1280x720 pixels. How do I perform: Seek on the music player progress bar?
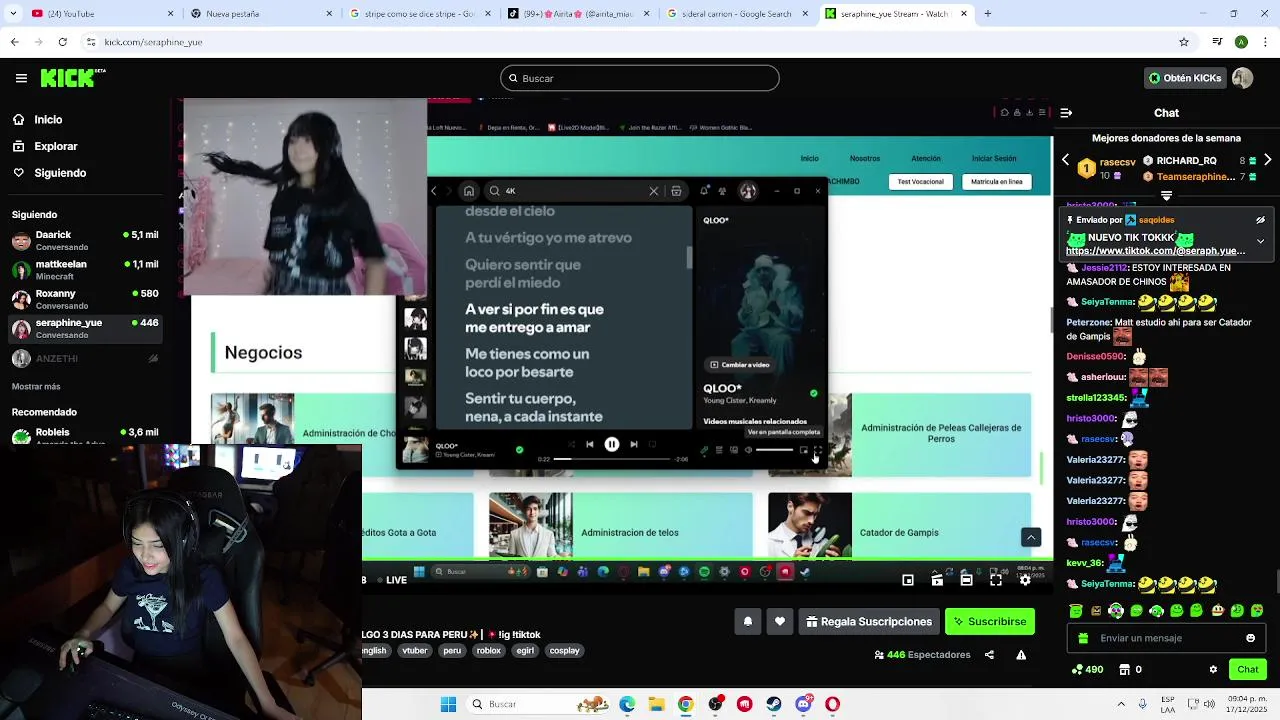coord(612,459)
